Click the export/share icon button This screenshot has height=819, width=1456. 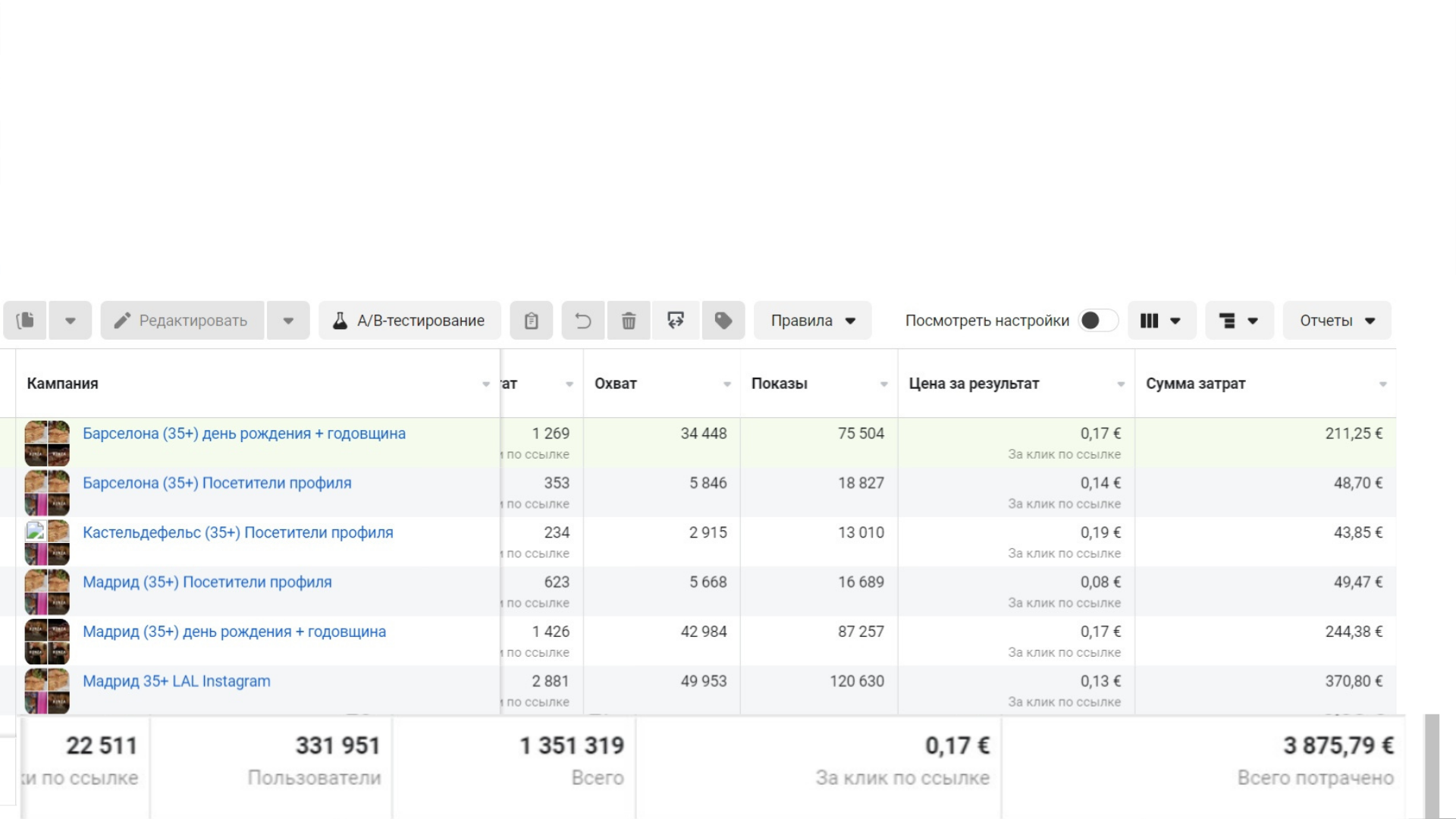(x=675, y=321)
